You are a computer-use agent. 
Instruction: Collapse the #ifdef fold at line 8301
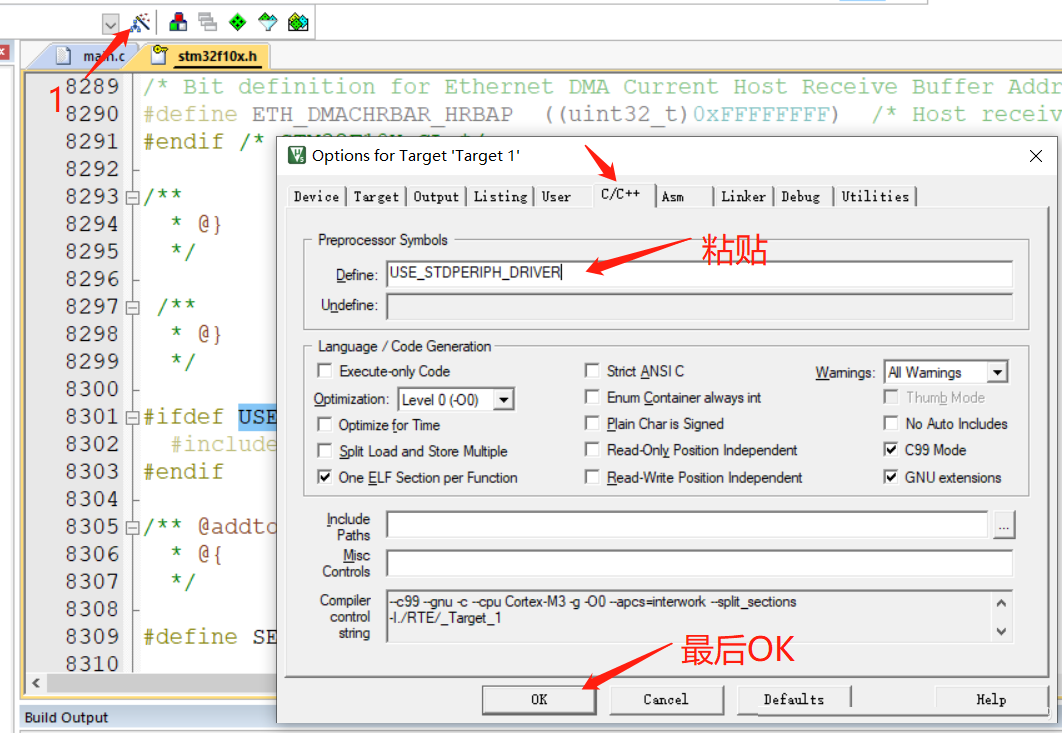pyautogui.click(x=133, y=417)
